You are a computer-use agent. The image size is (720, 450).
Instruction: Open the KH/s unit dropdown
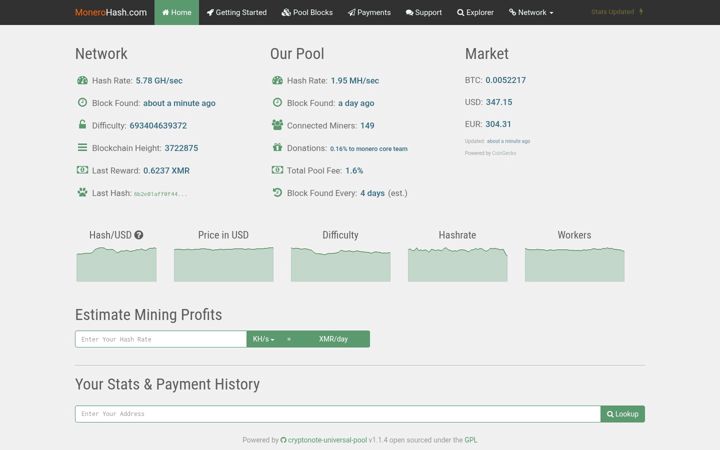pos(264,339)
